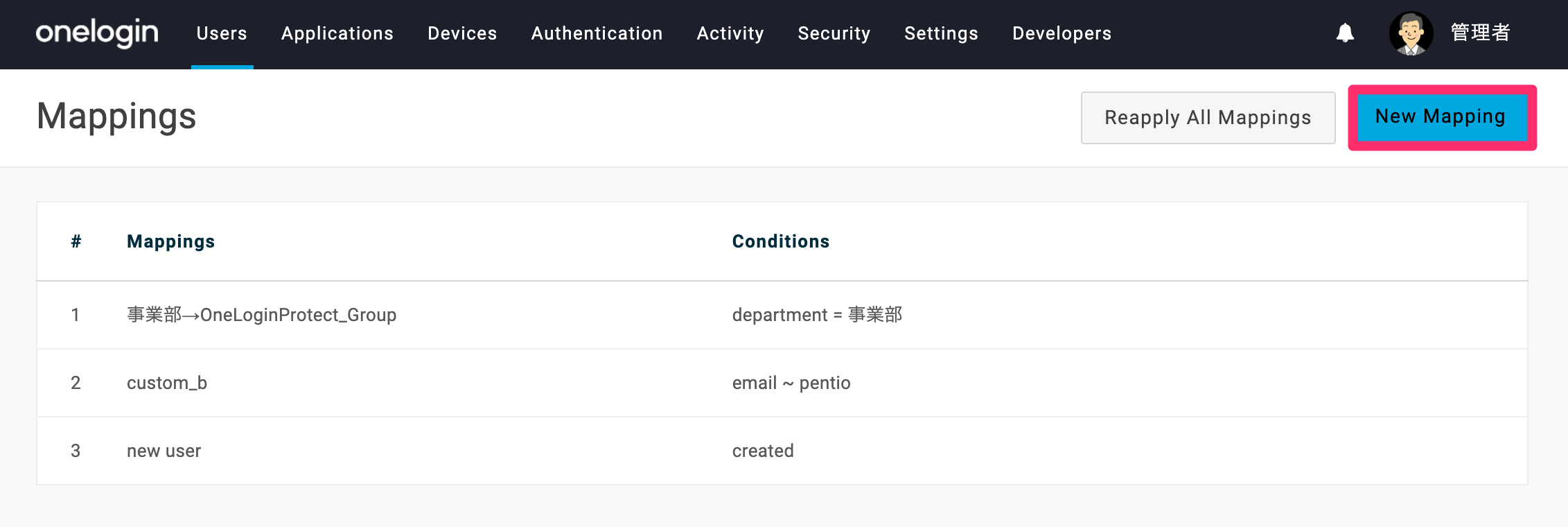Image resolution: width=1568 pixels, height=527 pixels.
Task: Click Reapply All Mappings button
Action: pos(1208,118)
